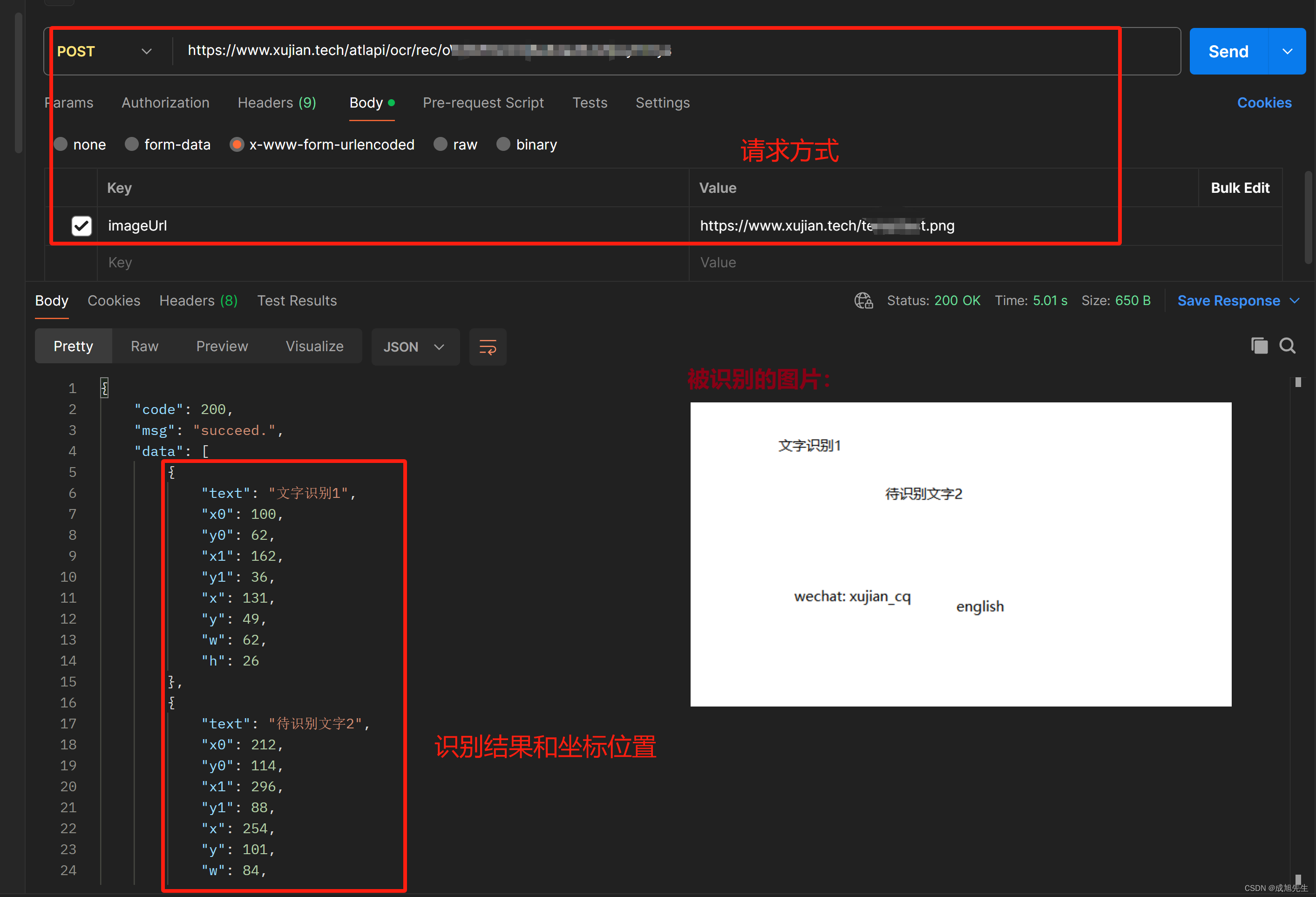Viewport: 1316px width, 897px height.
Task: Toggle line wrap in the response viewer
Action: coord(488,347)
